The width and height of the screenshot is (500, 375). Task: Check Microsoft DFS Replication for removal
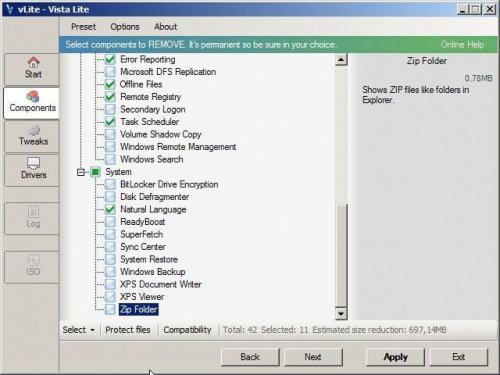[x=110, y=72]
